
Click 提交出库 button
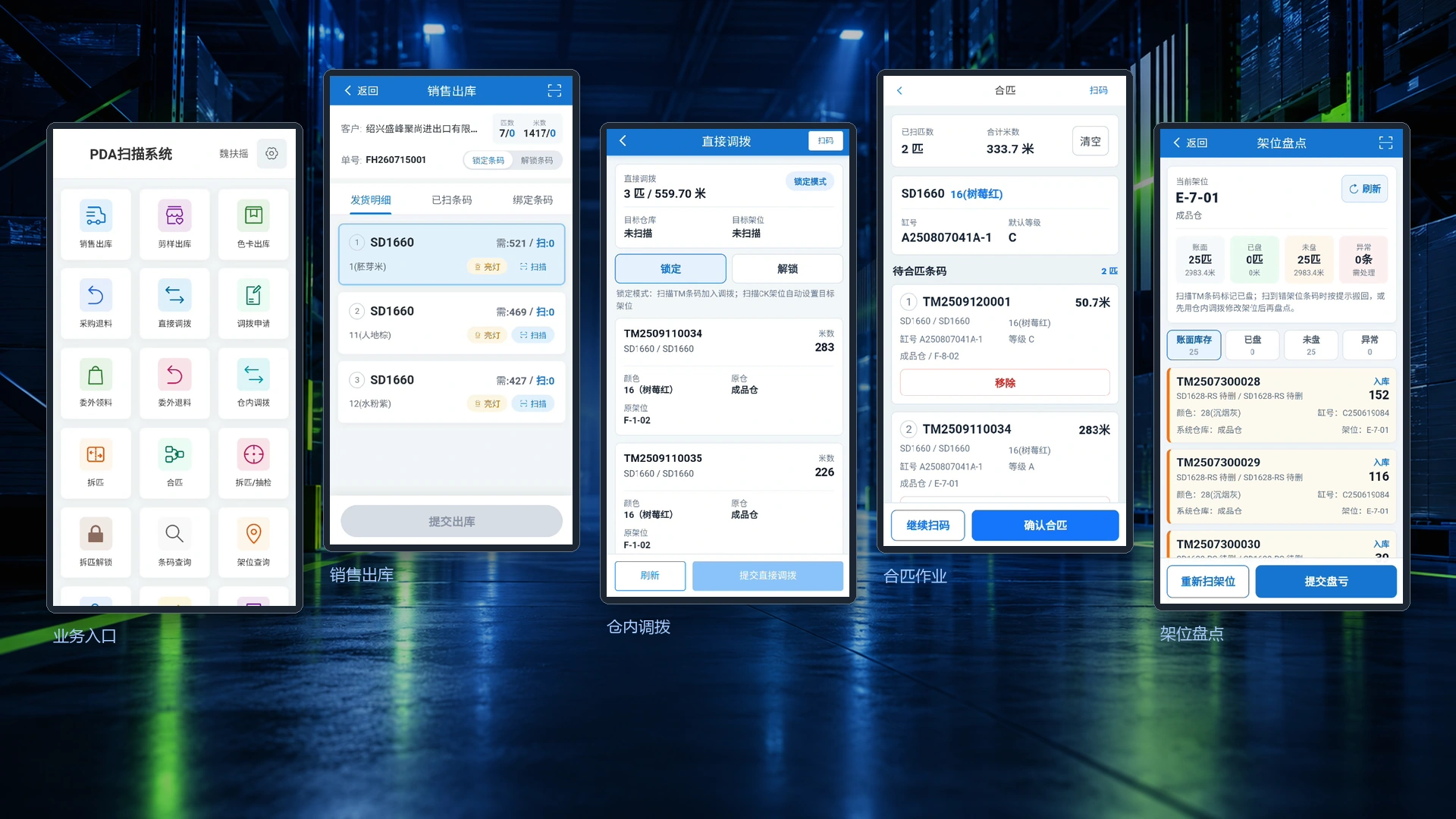tap(451, 522)
